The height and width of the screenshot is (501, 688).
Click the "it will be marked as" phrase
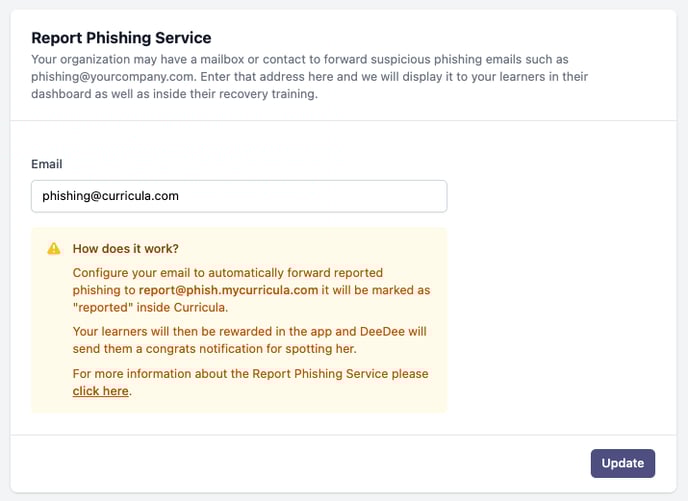click(x=376, y=290)
